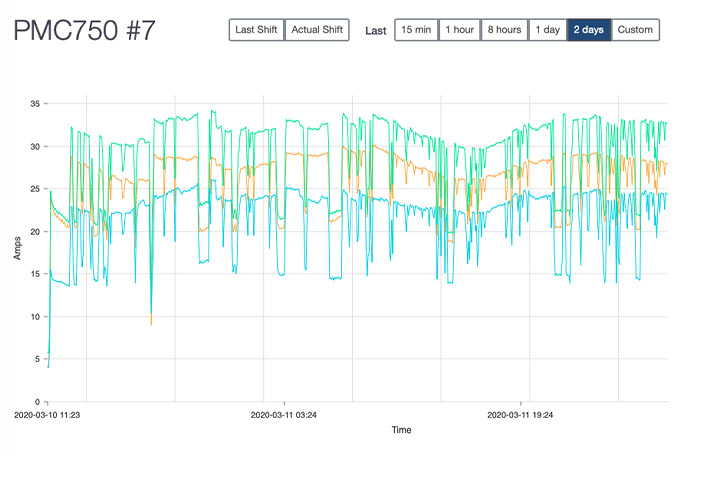Click the 35 value on the y-axis
The image size is (720, 500).
point(33,104)
